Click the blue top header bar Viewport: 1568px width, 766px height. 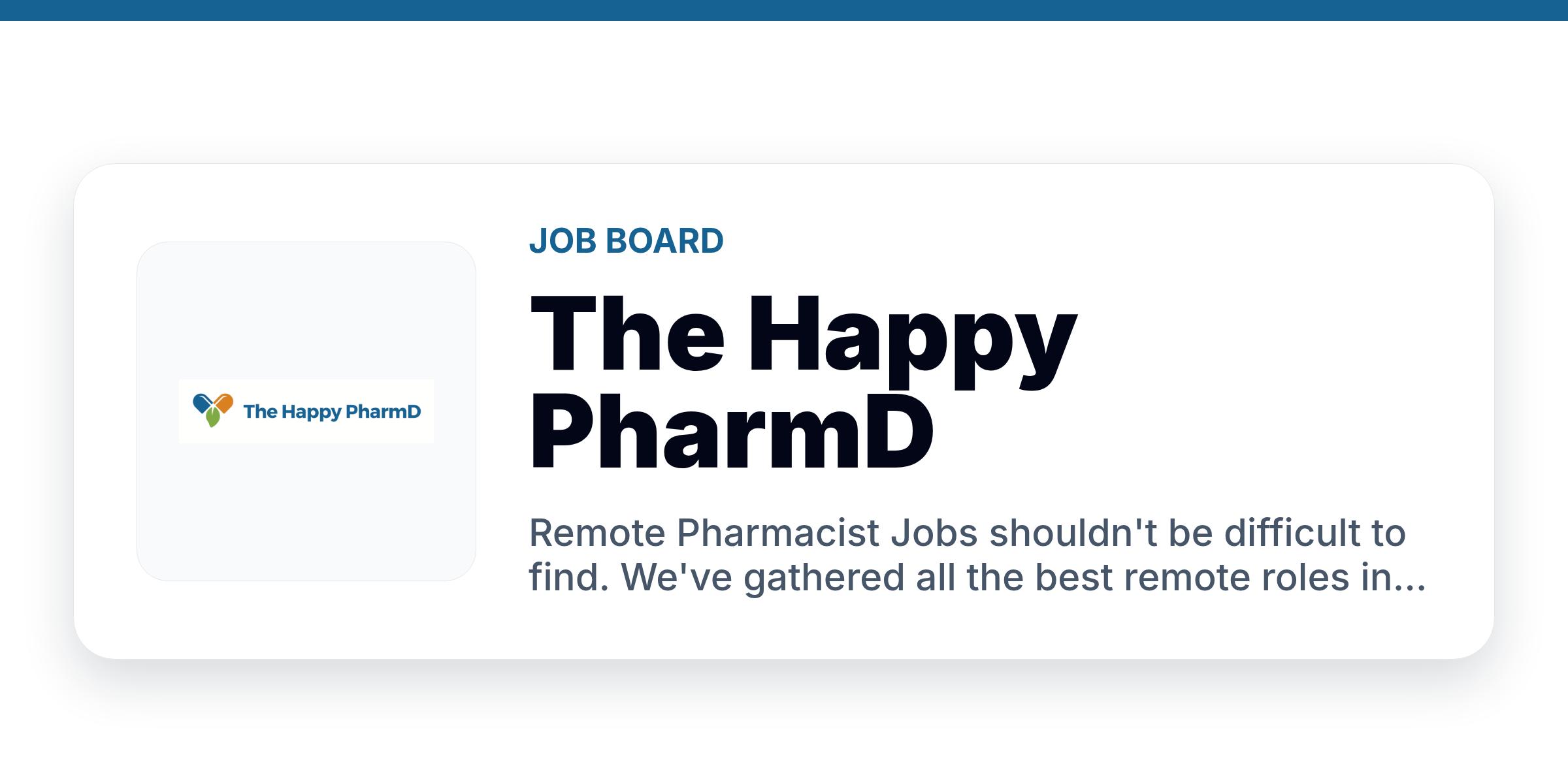784,10
